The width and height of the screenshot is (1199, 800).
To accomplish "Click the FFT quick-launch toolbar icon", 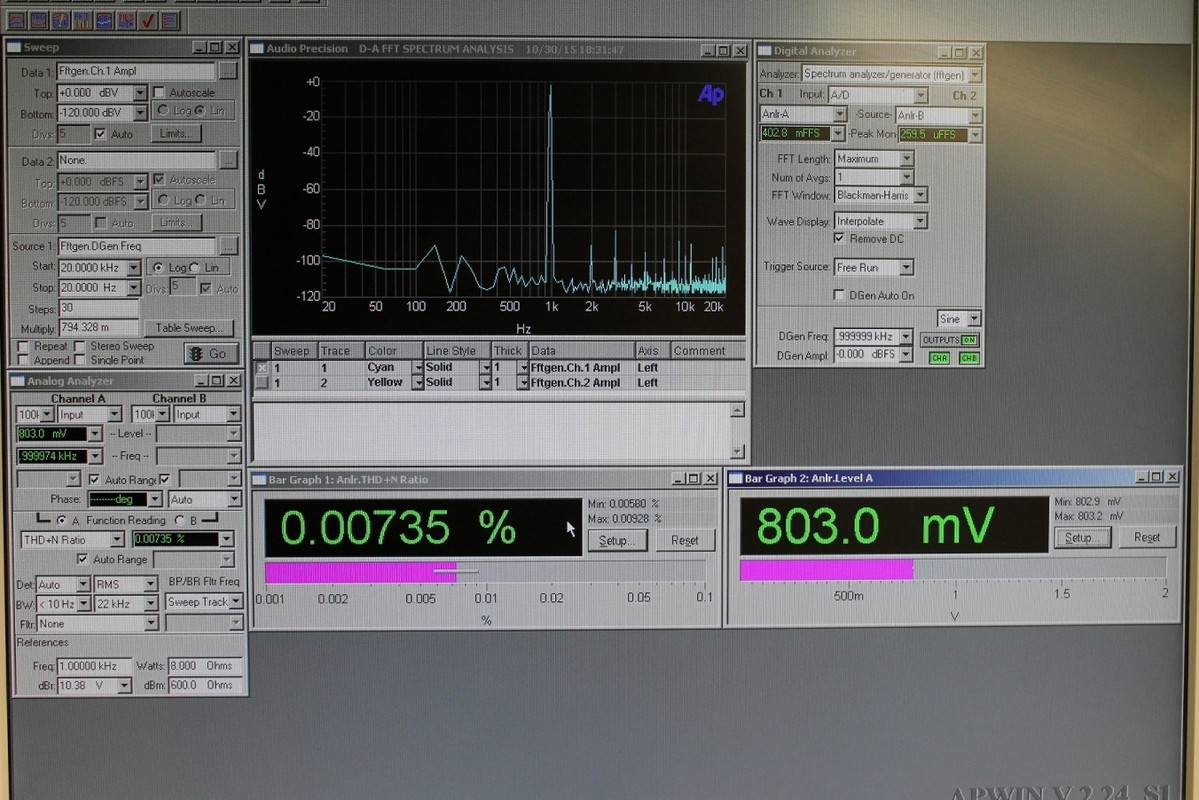I will coord(82,20).
